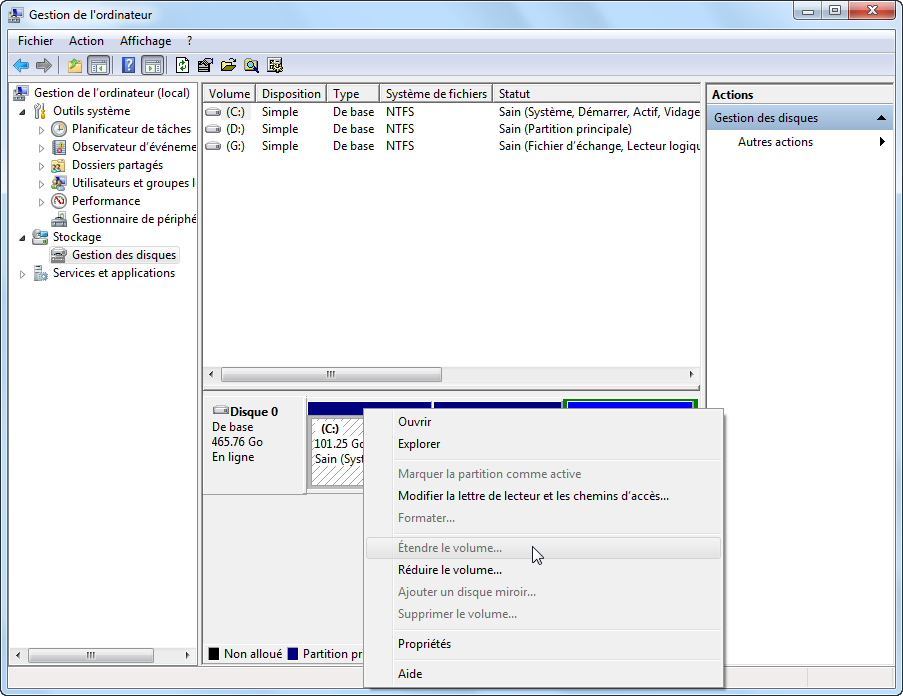903x696 pixels.
Task: Collapse the Stockage tree node
Action: click(22, 238)
